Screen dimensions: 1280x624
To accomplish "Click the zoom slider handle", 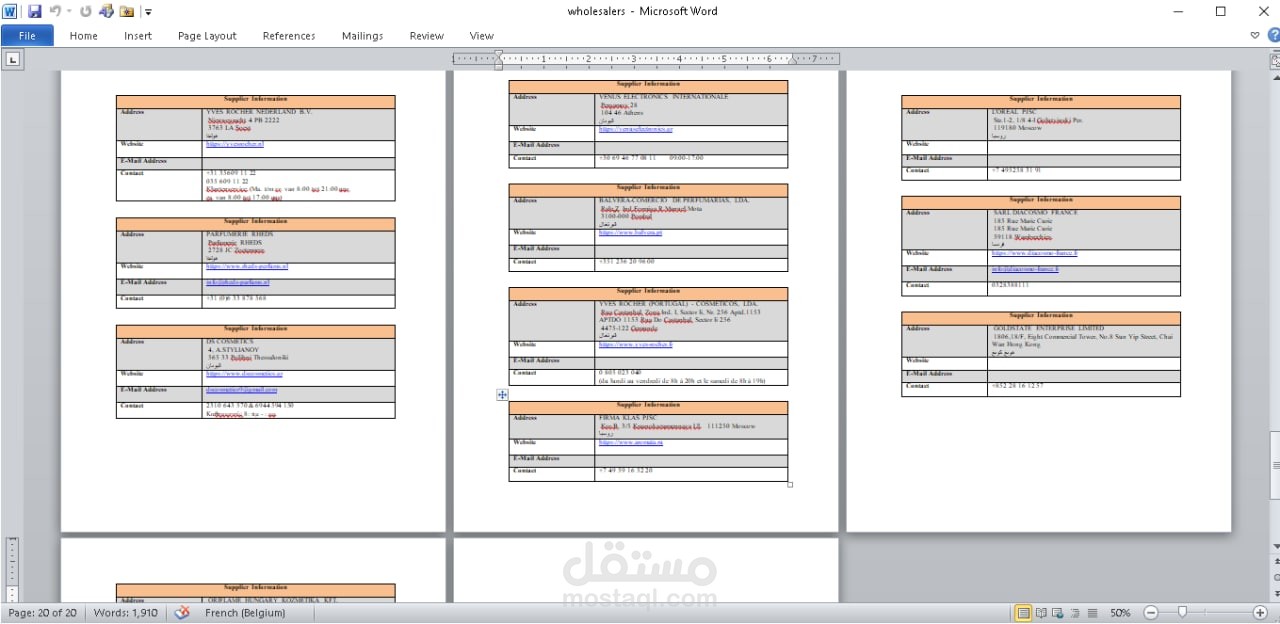I will (x=1182, y=613).
